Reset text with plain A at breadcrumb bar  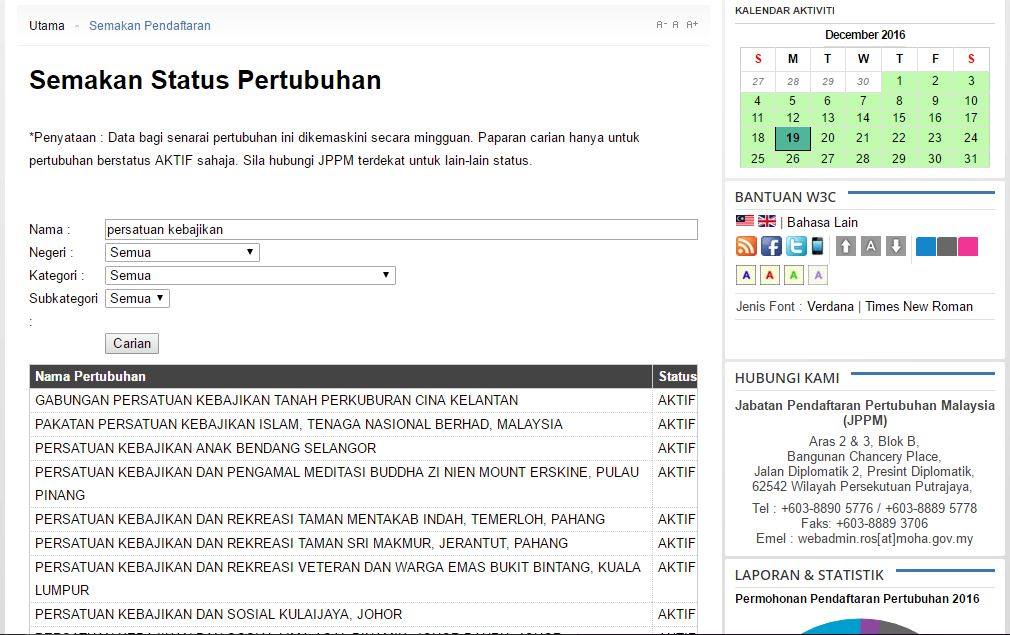[x=675, y=24]
